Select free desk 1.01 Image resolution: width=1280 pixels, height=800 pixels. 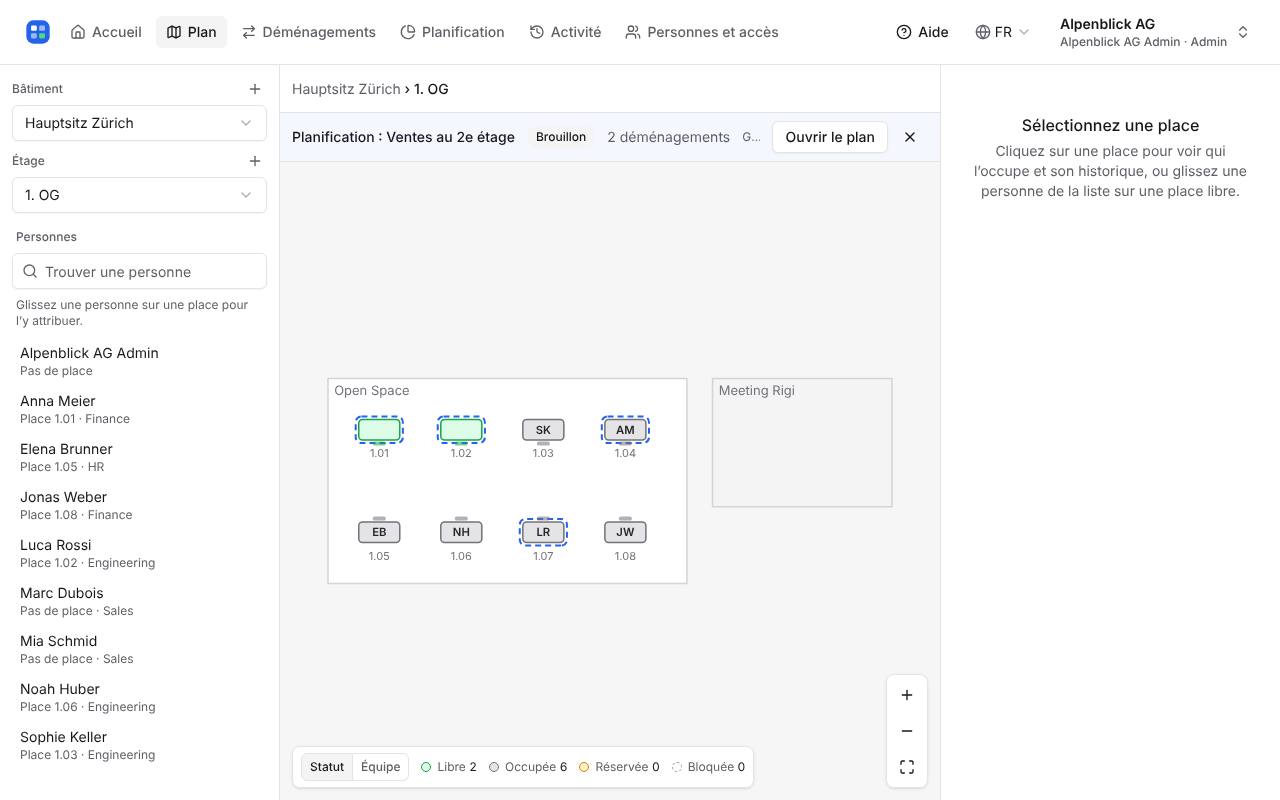tap(379, 430)
